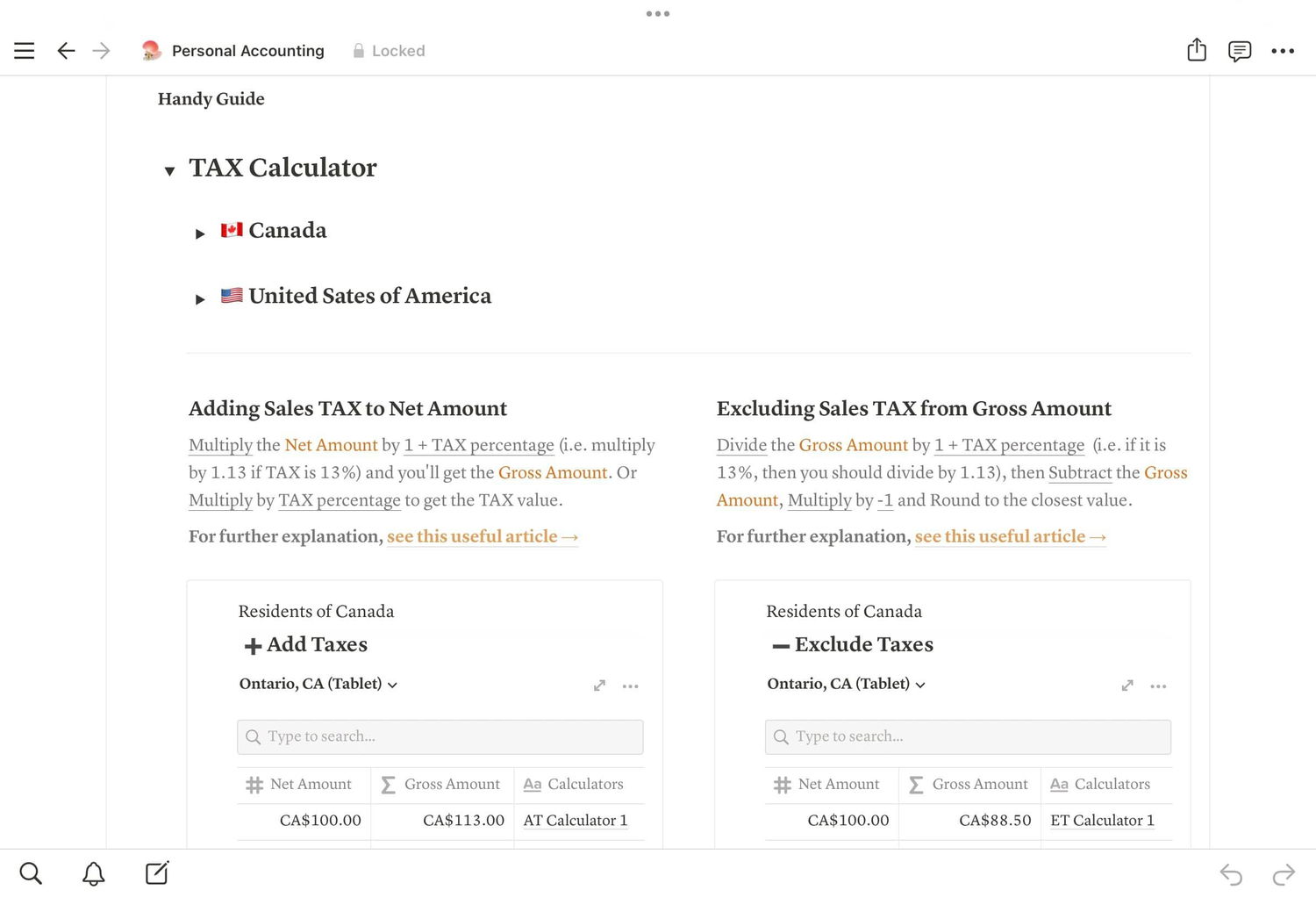Open the Personal Accounting breadcrumb title
Viewport: 1316px width, 919px height.
pos(248,51)
